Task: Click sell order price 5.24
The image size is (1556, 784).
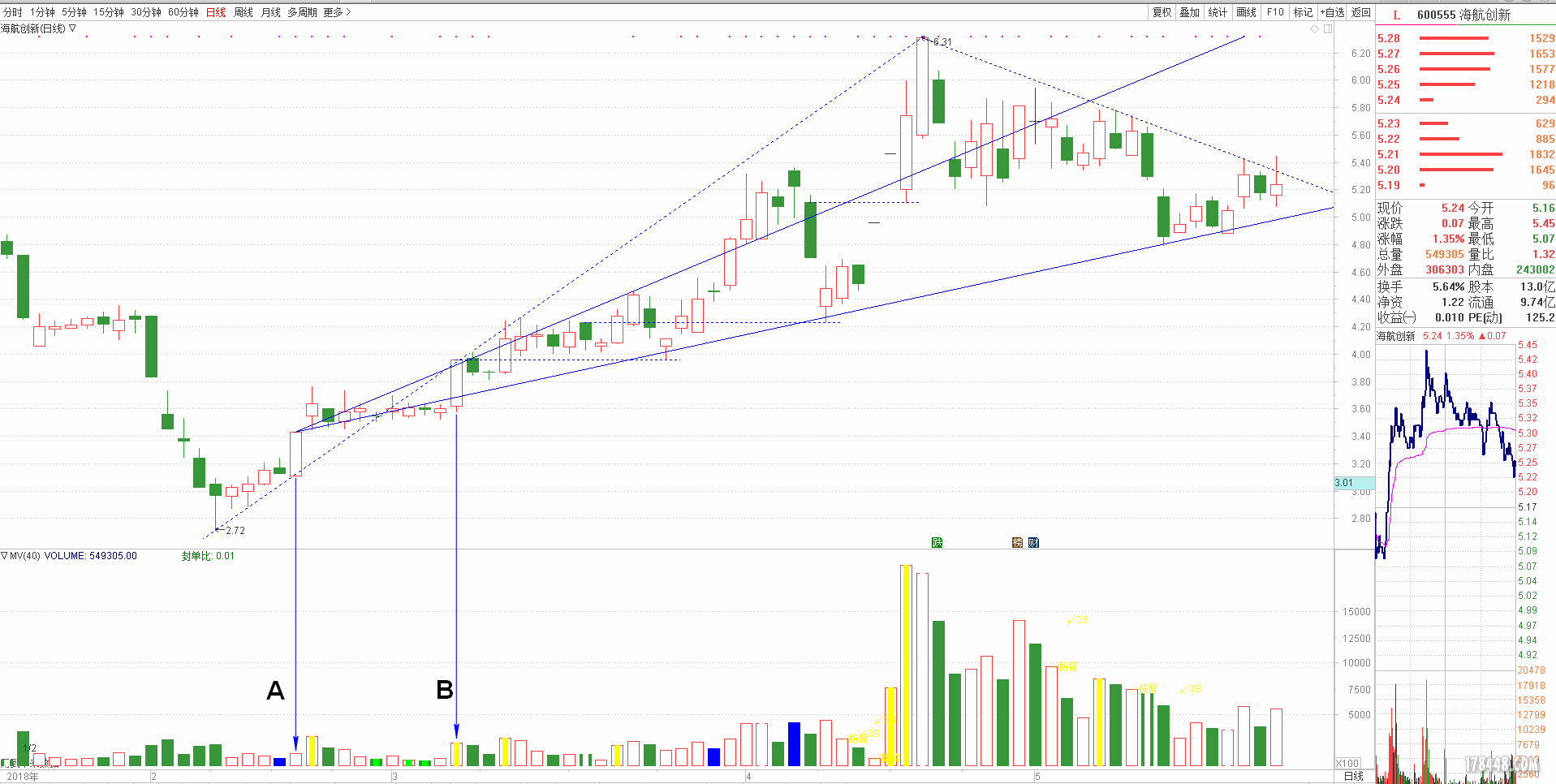Action: click(x=1389, y=100)
